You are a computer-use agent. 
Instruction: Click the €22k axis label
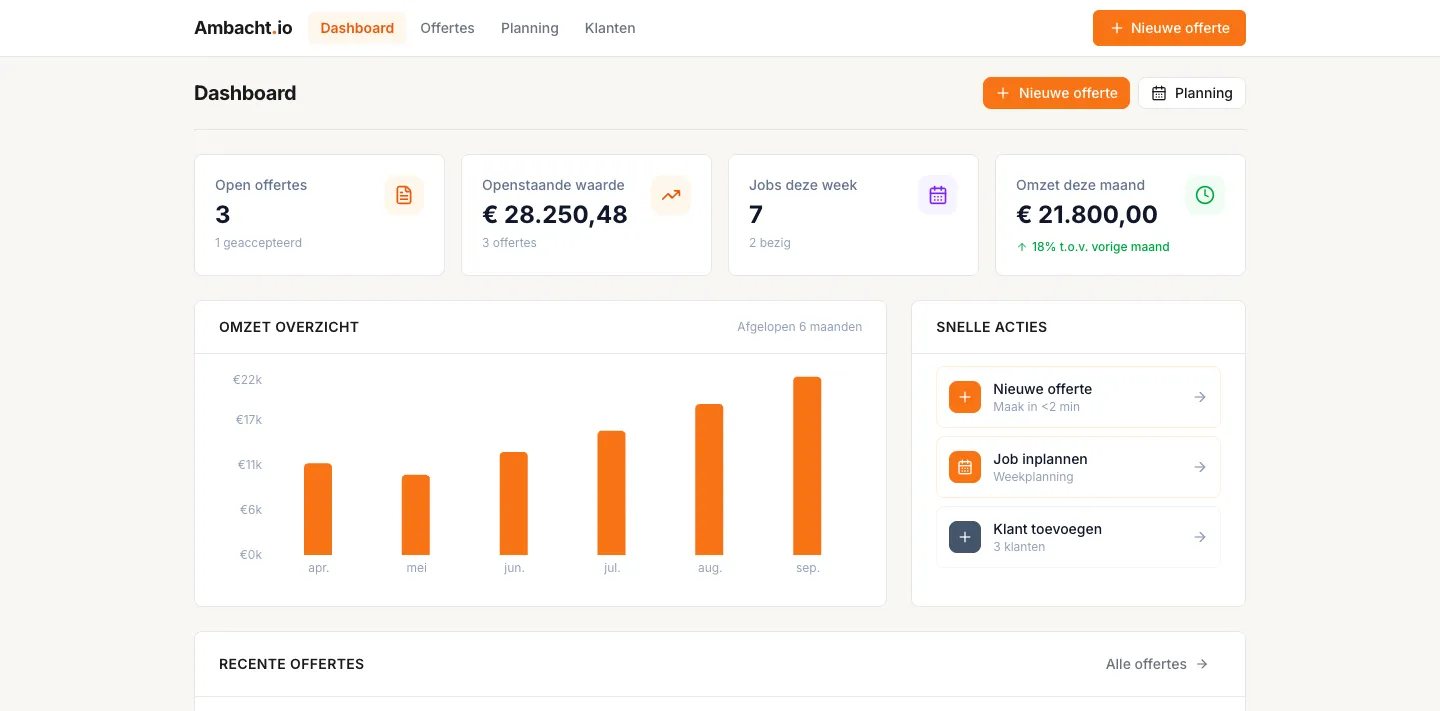click(247, 380)
